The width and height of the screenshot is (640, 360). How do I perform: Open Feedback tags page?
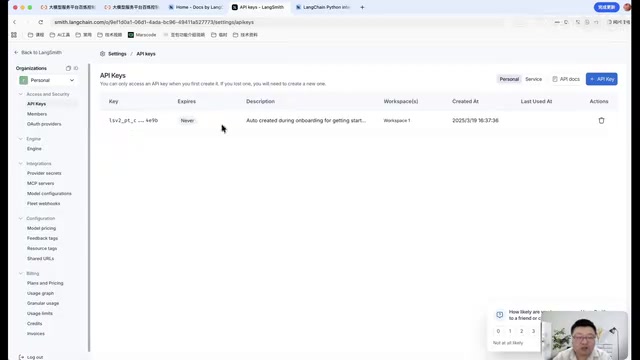pyautogui.click(x=42, y=238)
